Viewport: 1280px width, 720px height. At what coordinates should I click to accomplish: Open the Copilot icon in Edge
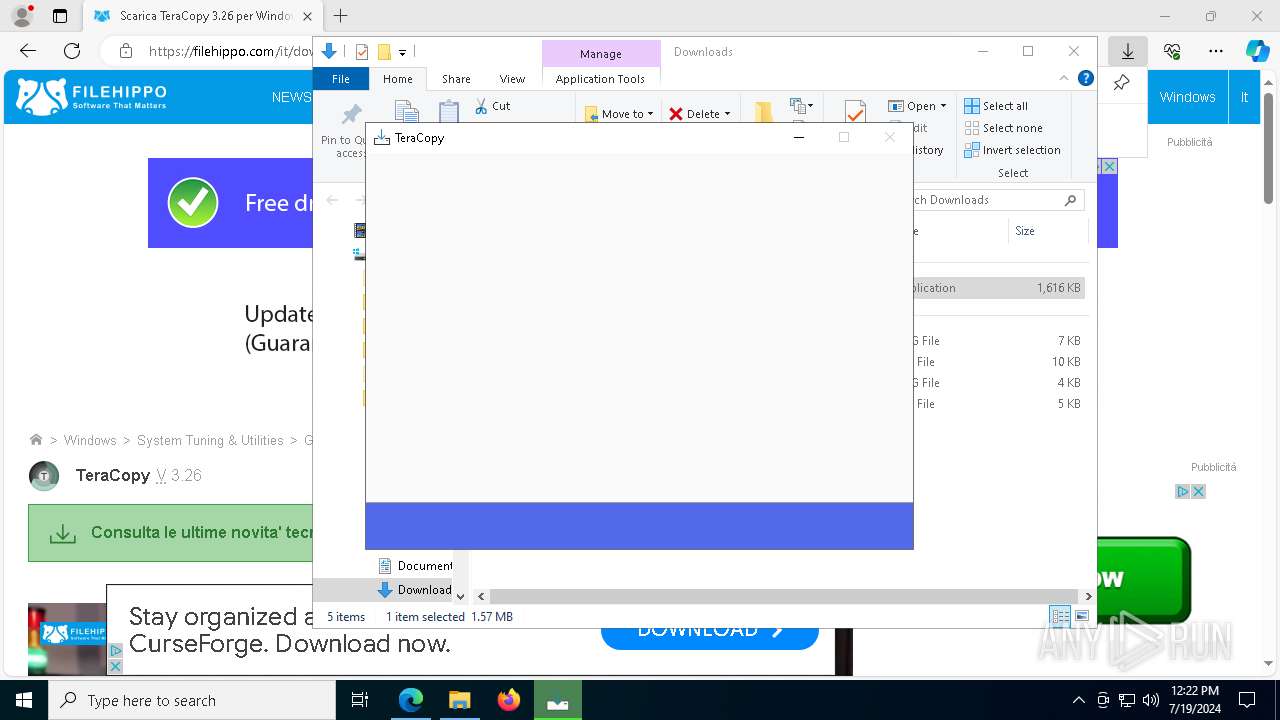pyautogui.click(x=1257, y=51)
